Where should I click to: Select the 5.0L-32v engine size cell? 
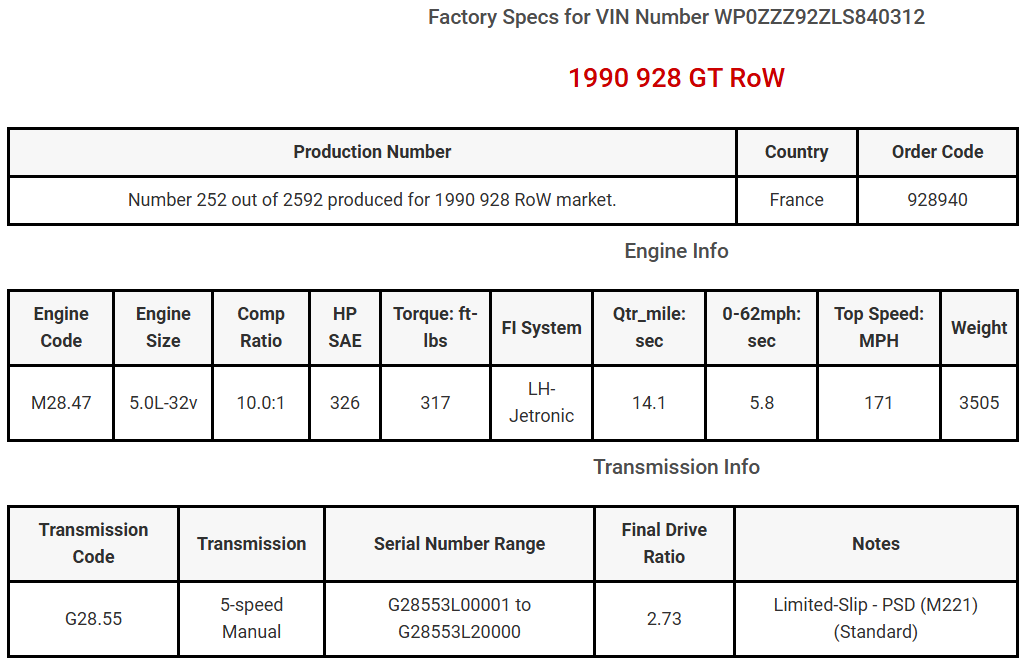(163, 403)
